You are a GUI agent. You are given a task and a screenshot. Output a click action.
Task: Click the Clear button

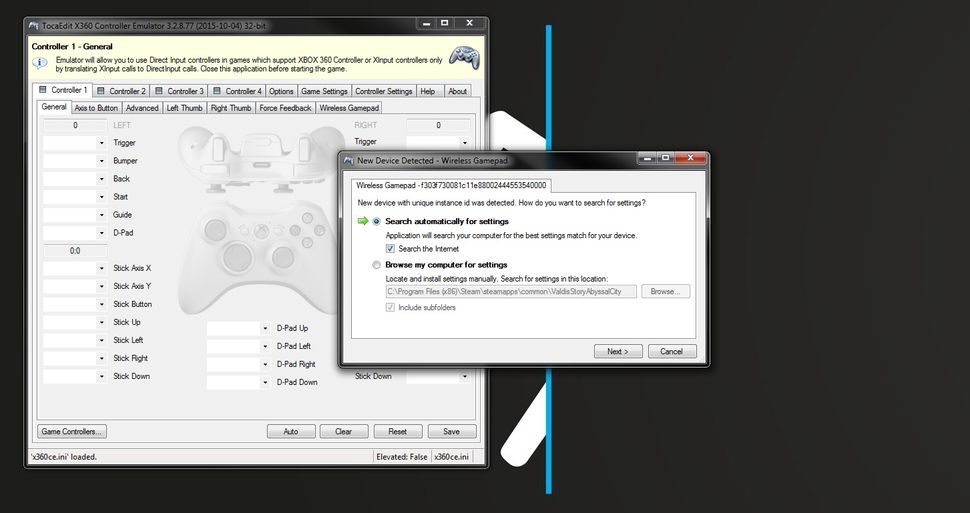tap(344, 431)
